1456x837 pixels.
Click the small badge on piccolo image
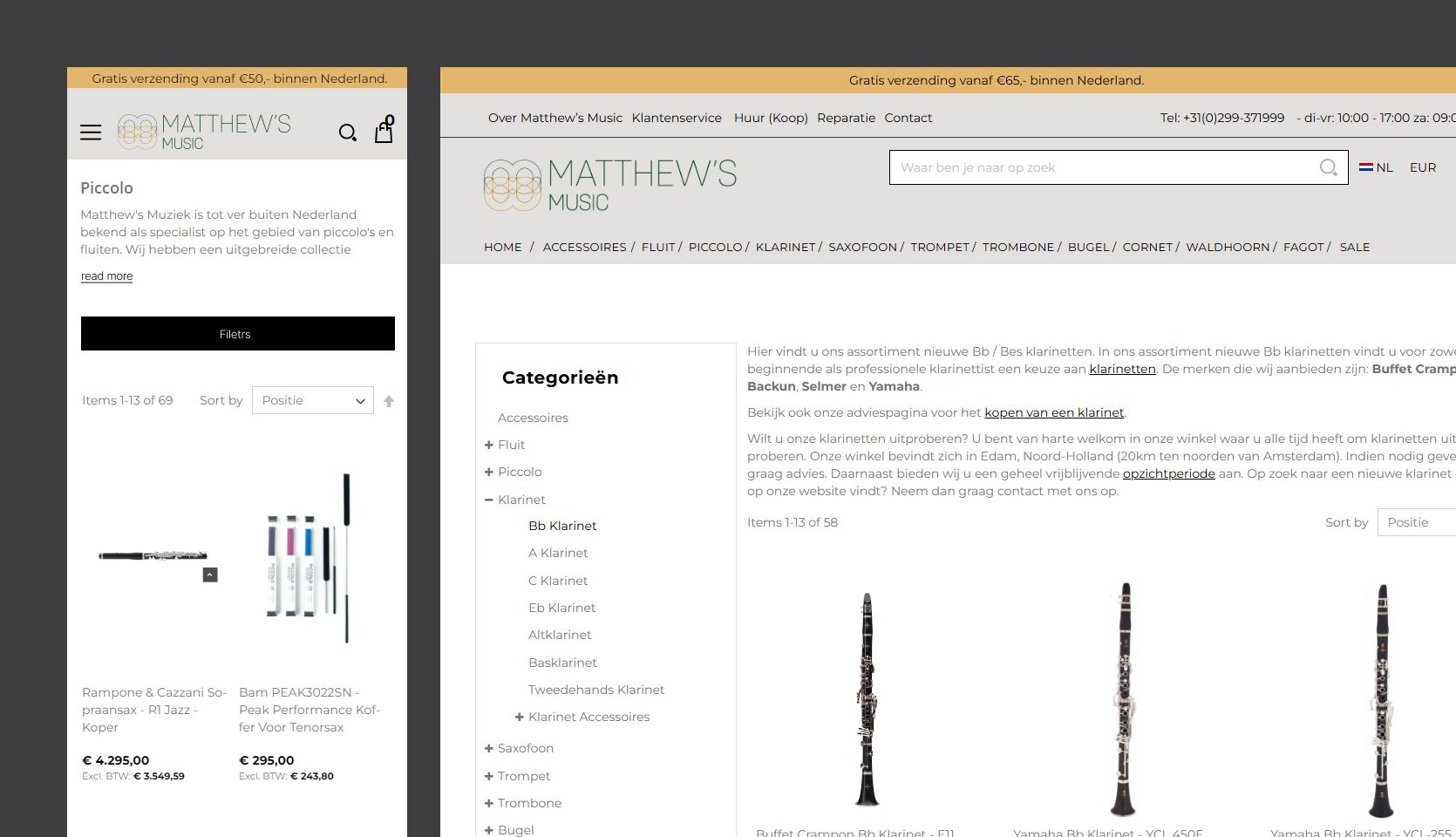tap(210, 575)
